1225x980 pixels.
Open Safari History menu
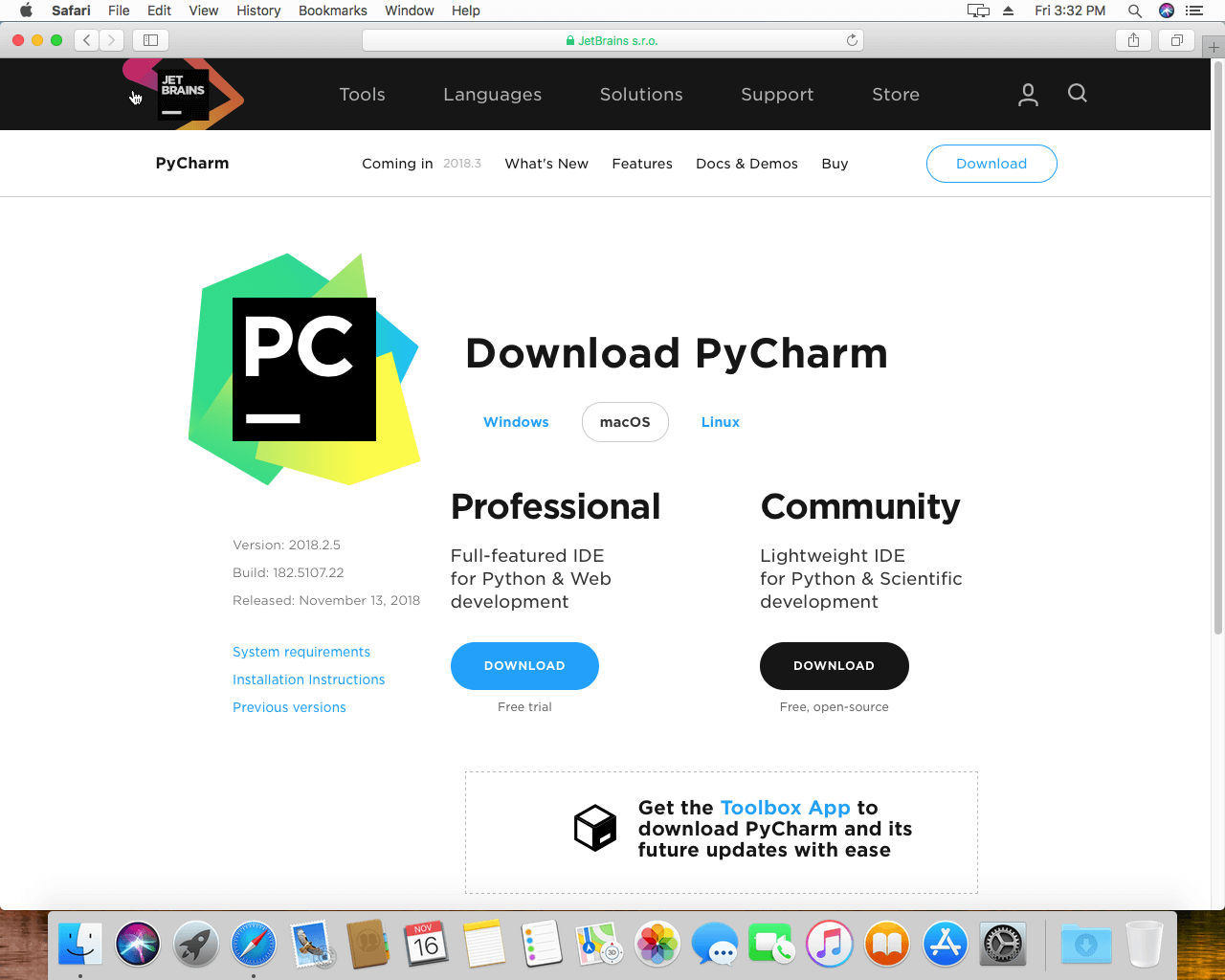point(258,11)
